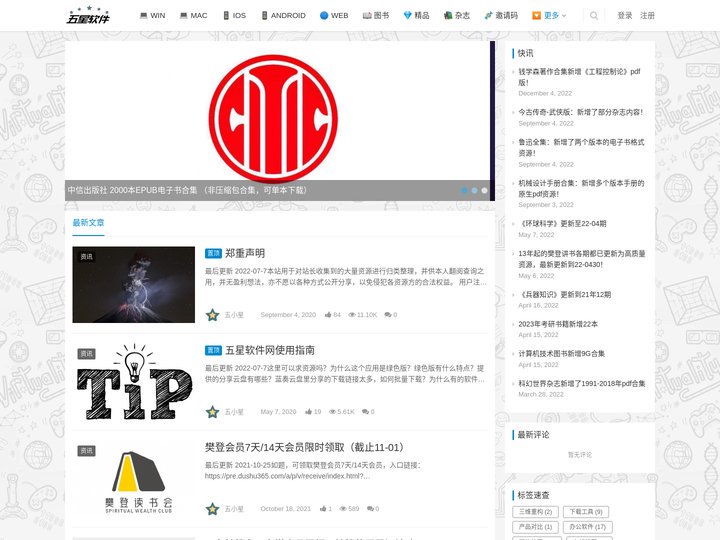Open the 郑重声明 article title
Screen dimensions: 720x540
(245, 253)
